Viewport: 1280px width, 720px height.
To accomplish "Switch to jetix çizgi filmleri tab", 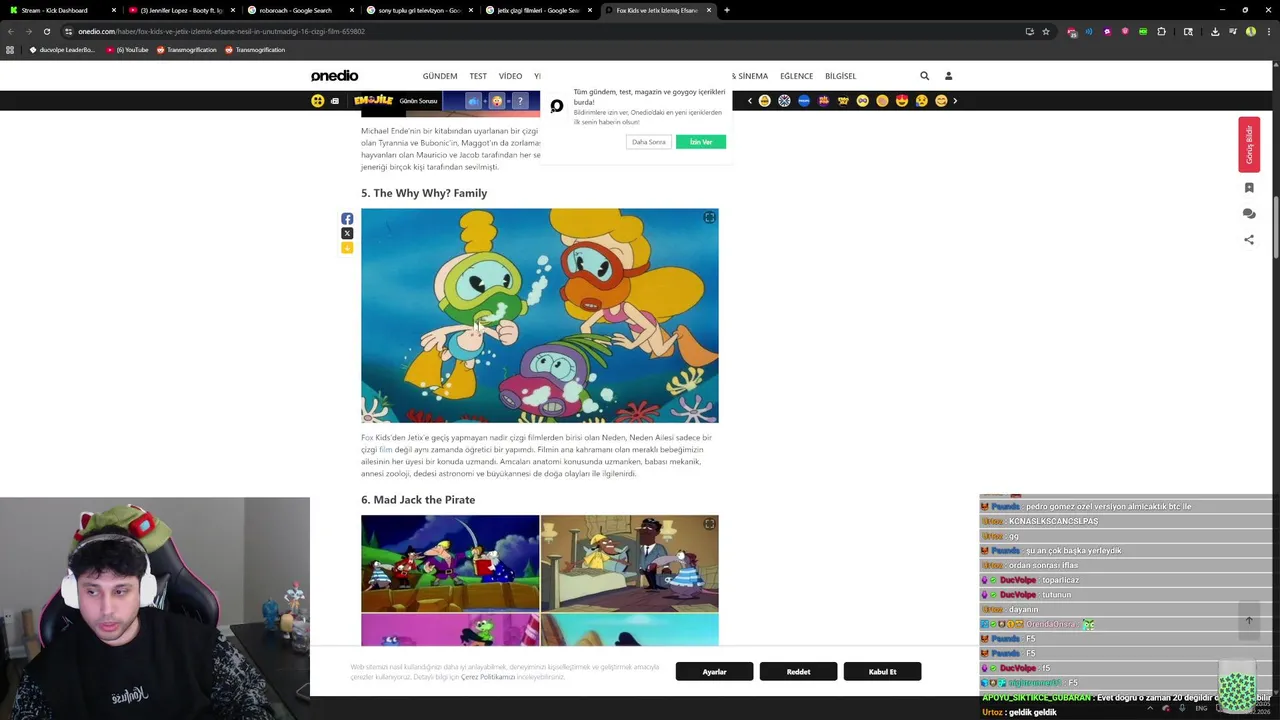I will (x=540, y=10).
